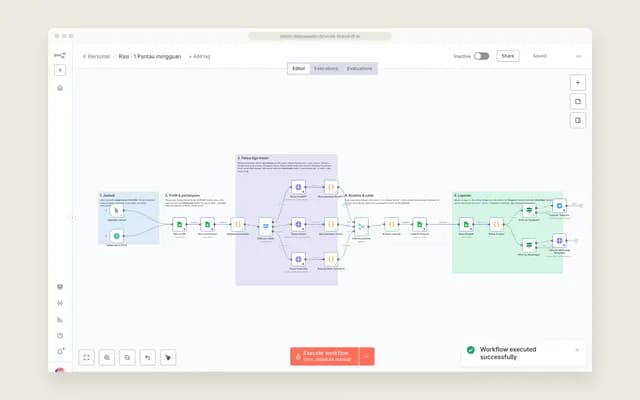The height and width of the screenshot is (400, 640).
Task: Open the Home overview icon in sidebar
Action: point(60,88)
